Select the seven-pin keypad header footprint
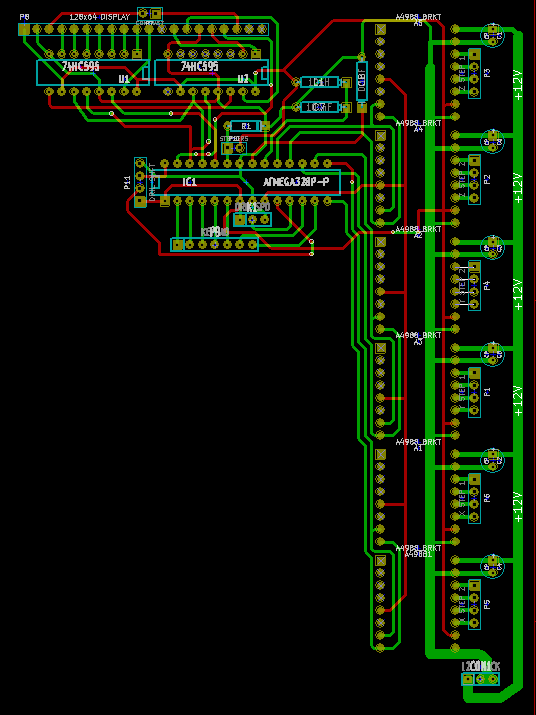This screenshot has height=715, width=536. [214, 245]
